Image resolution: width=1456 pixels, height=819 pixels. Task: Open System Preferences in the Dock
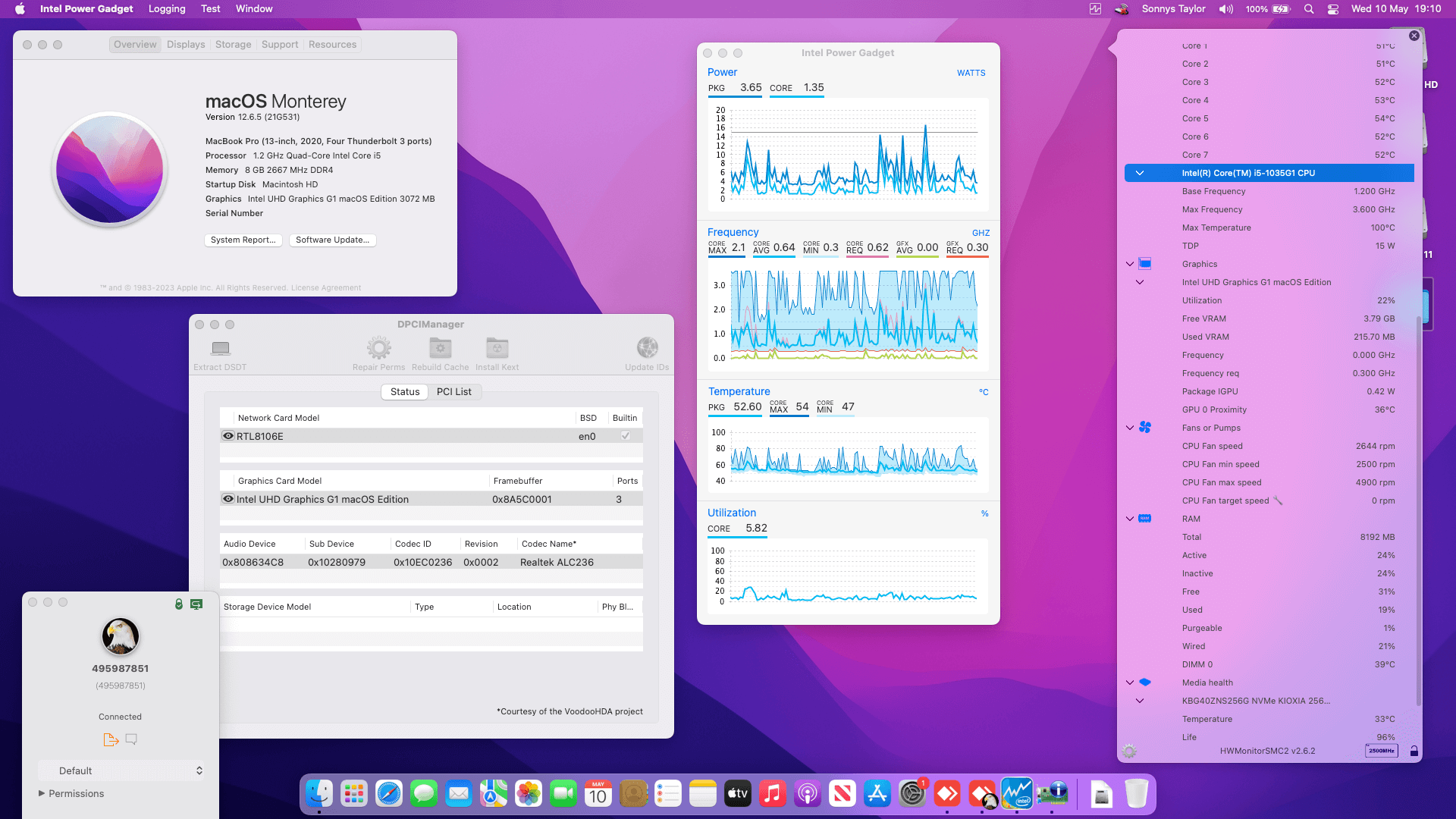click(912, 794)
